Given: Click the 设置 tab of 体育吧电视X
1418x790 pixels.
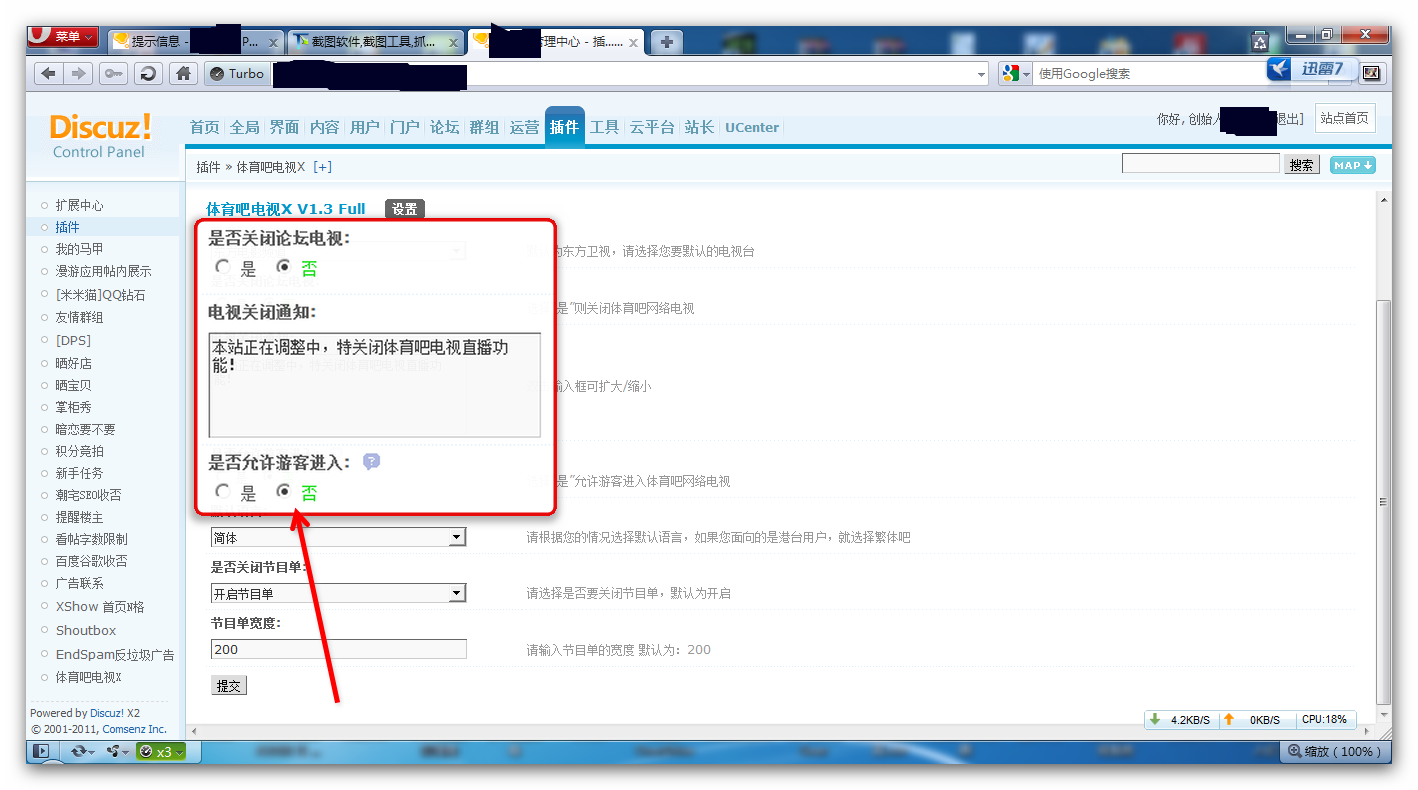Looking at the screenshot, I should [405, 209].
